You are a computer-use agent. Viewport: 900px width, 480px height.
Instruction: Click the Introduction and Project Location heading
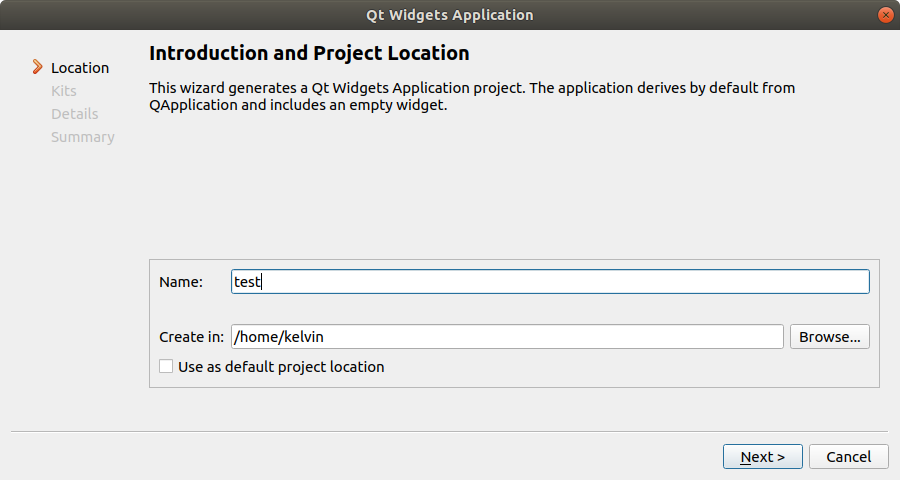tap(309, 53)
